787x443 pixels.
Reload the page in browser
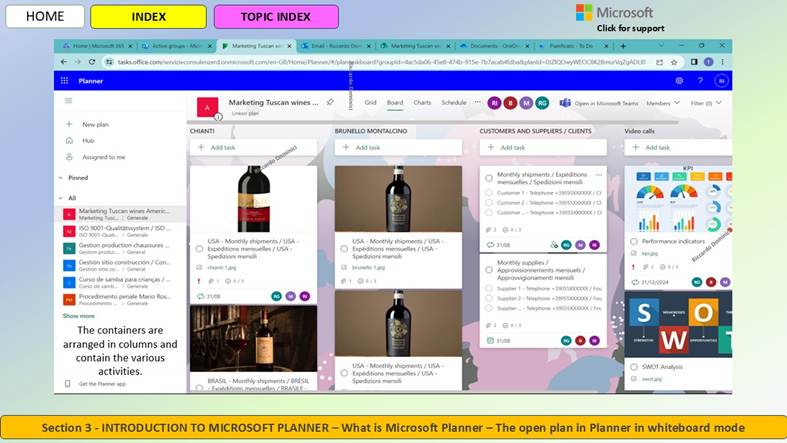click(92, 62)
